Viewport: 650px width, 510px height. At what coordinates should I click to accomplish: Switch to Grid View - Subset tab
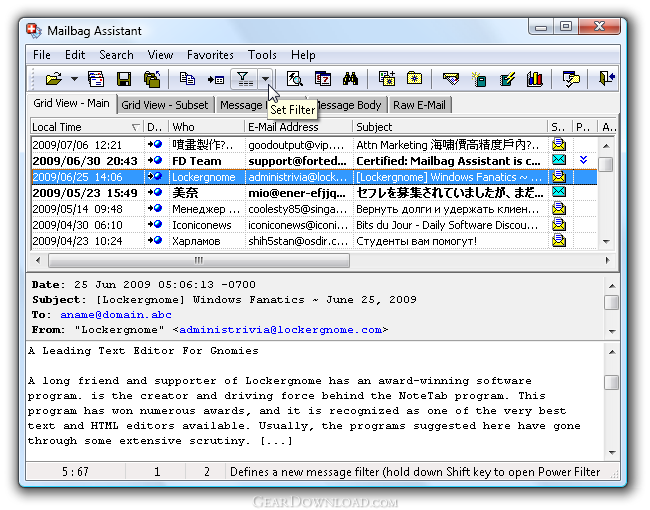click(165, 105)
